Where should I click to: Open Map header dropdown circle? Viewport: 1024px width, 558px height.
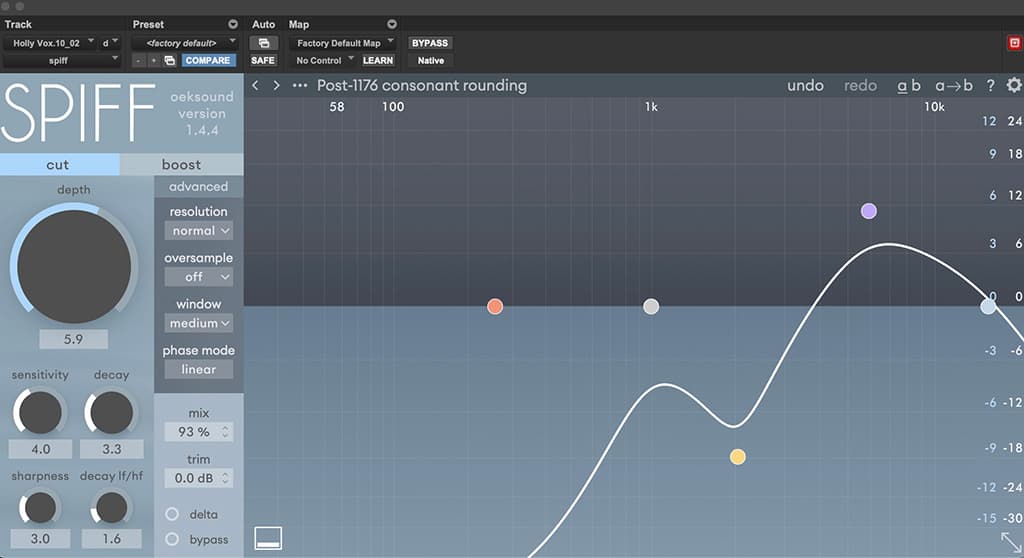point(392,24)
